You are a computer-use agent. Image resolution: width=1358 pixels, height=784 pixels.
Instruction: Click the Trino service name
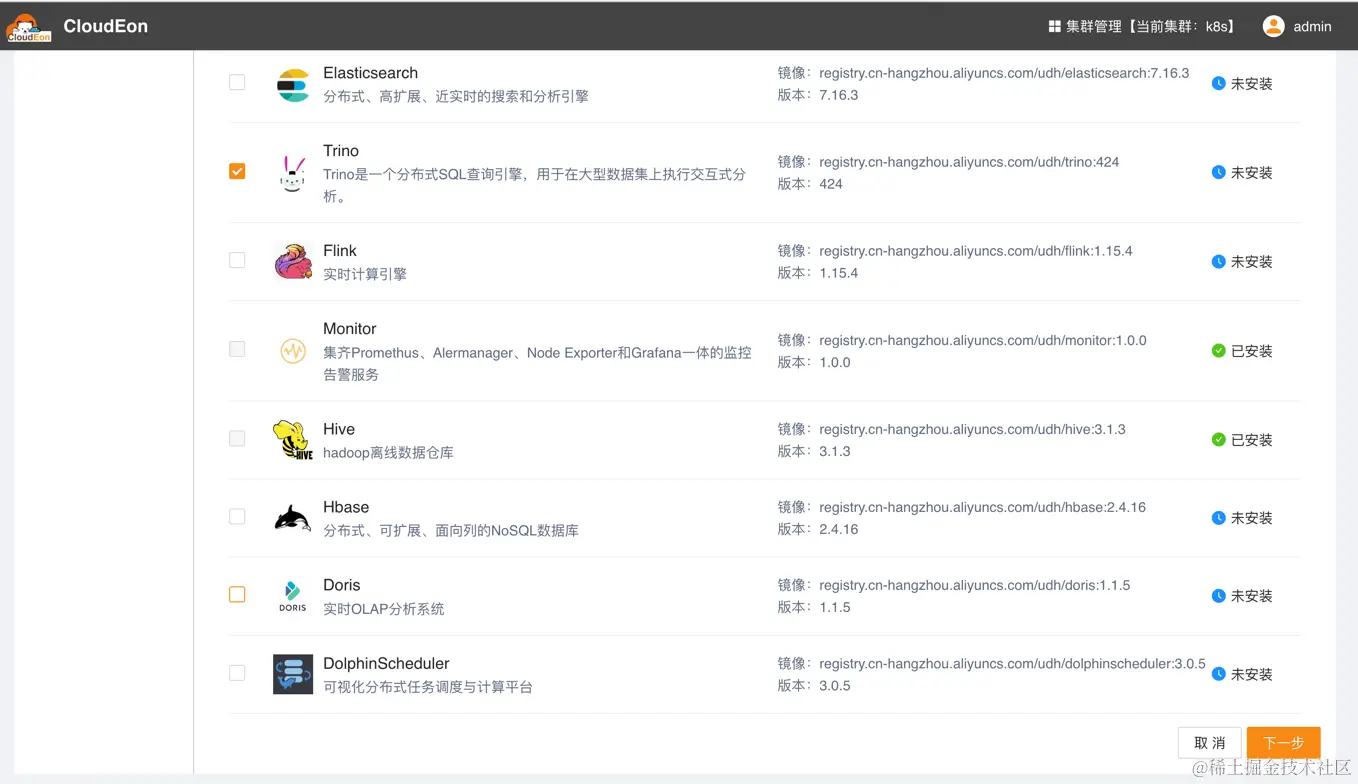click(x=341, y=151)
